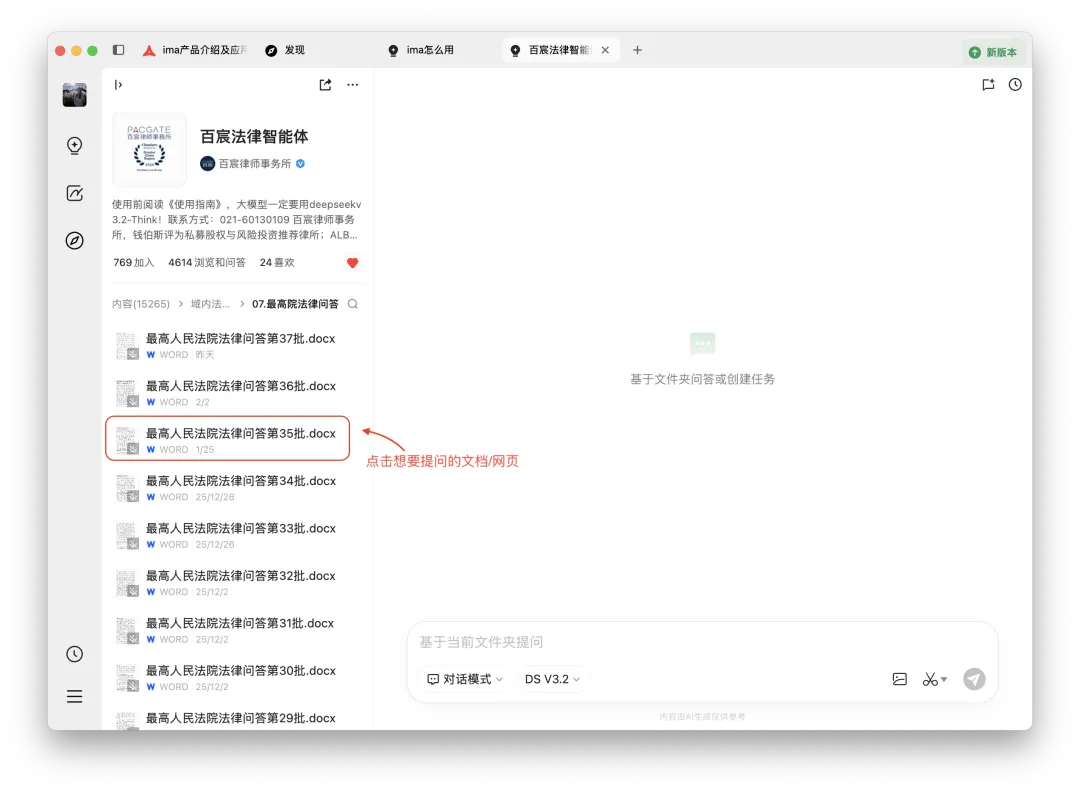Open the discover compass icon in sidebar
This screenshot has width=1080, height=793.
point(74,240)
